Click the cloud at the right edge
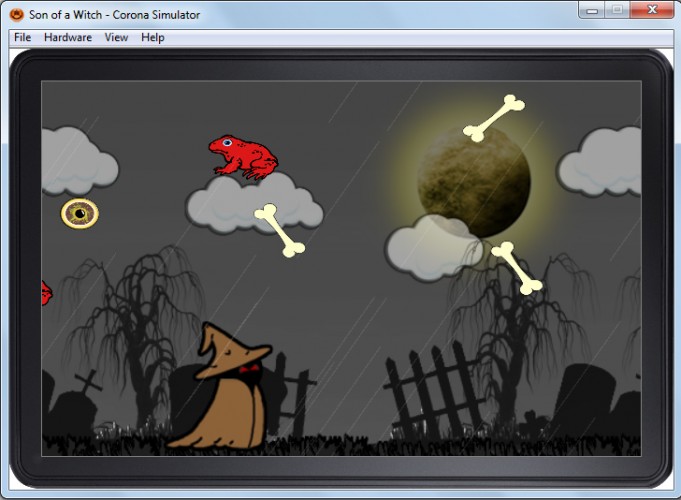The width and height of the screenshot is (681, 500). point(600,162)
